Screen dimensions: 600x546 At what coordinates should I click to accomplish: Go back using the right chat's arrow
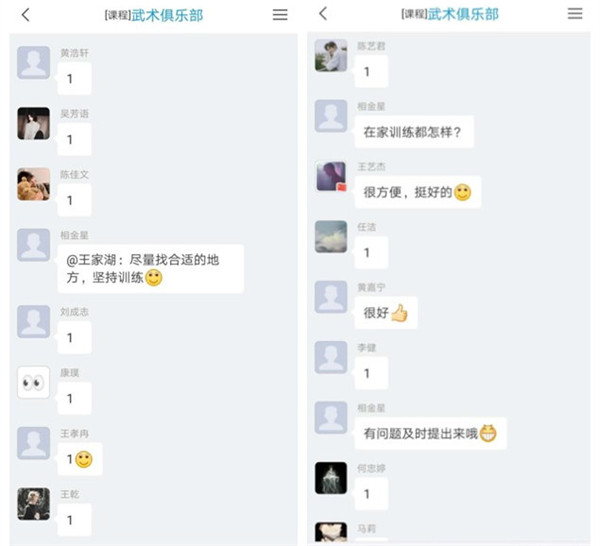(x=323, y=13)
